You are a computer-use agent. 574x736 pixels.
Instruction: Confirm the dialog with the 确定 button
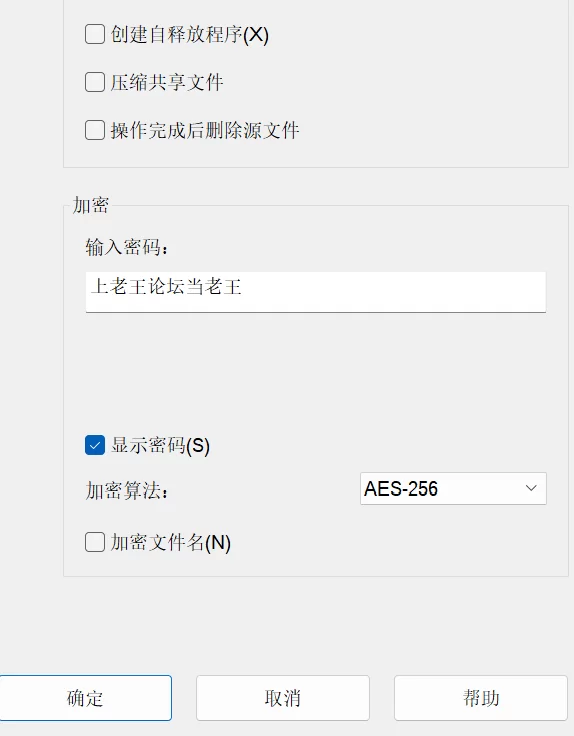(85, 698)
